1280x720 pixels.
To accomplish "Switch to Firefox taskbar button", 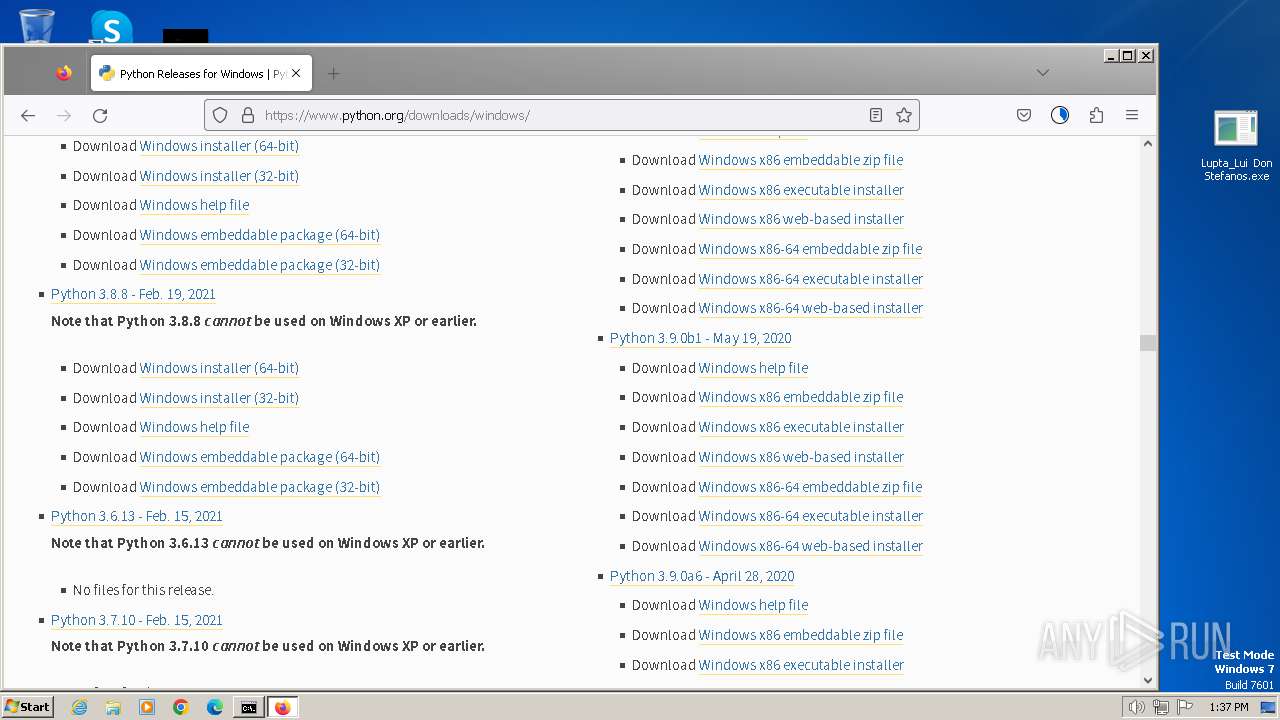I will click(282, 707).
